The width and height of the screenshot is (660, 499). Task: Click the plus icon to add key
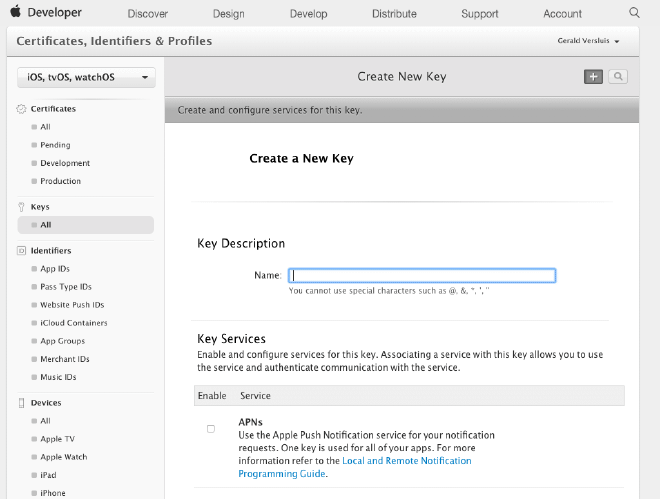593,77
